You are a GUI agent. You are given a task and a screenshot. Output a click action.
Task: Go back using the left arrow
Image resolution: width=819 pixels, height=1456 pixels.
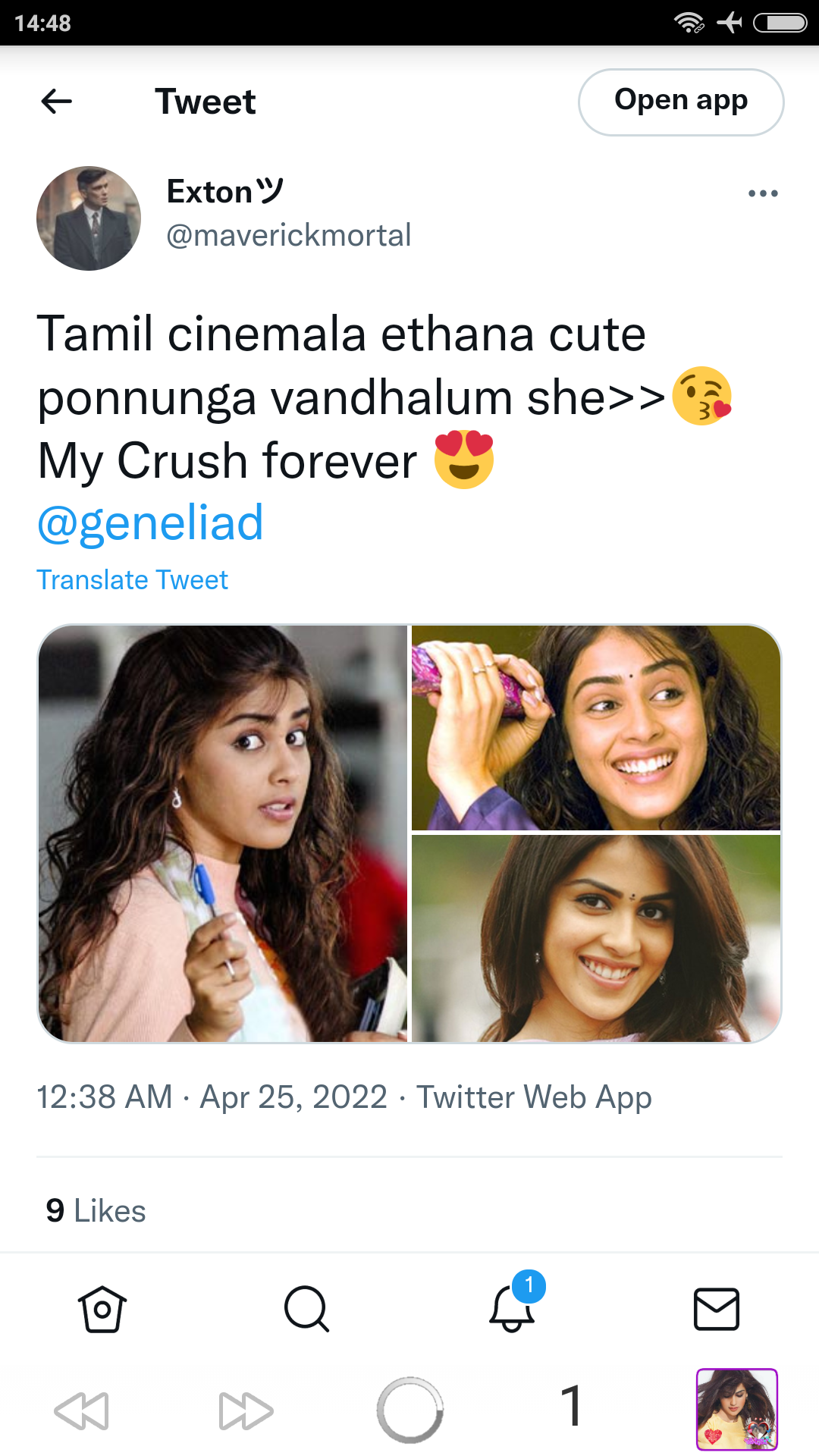click(x=57, y=102)
